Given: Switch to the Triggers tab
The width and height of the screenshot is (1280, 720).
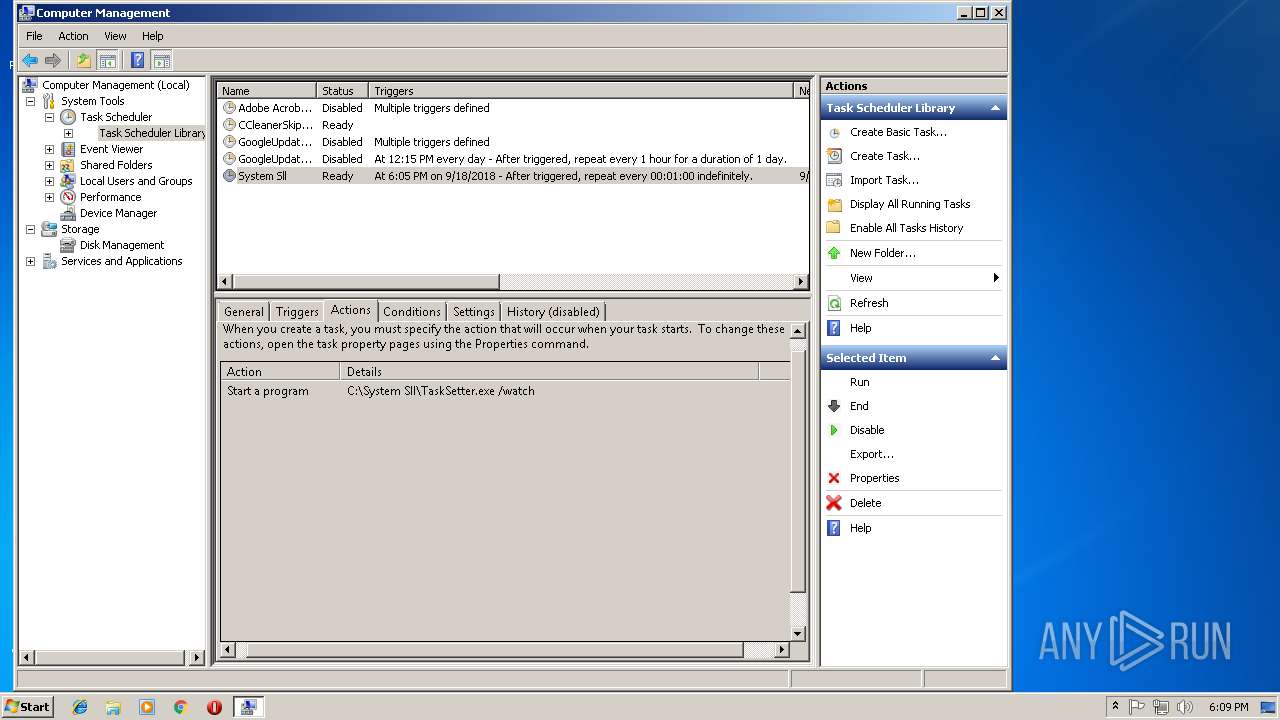Looking at the screenshot, I should [x=297, y=312].
